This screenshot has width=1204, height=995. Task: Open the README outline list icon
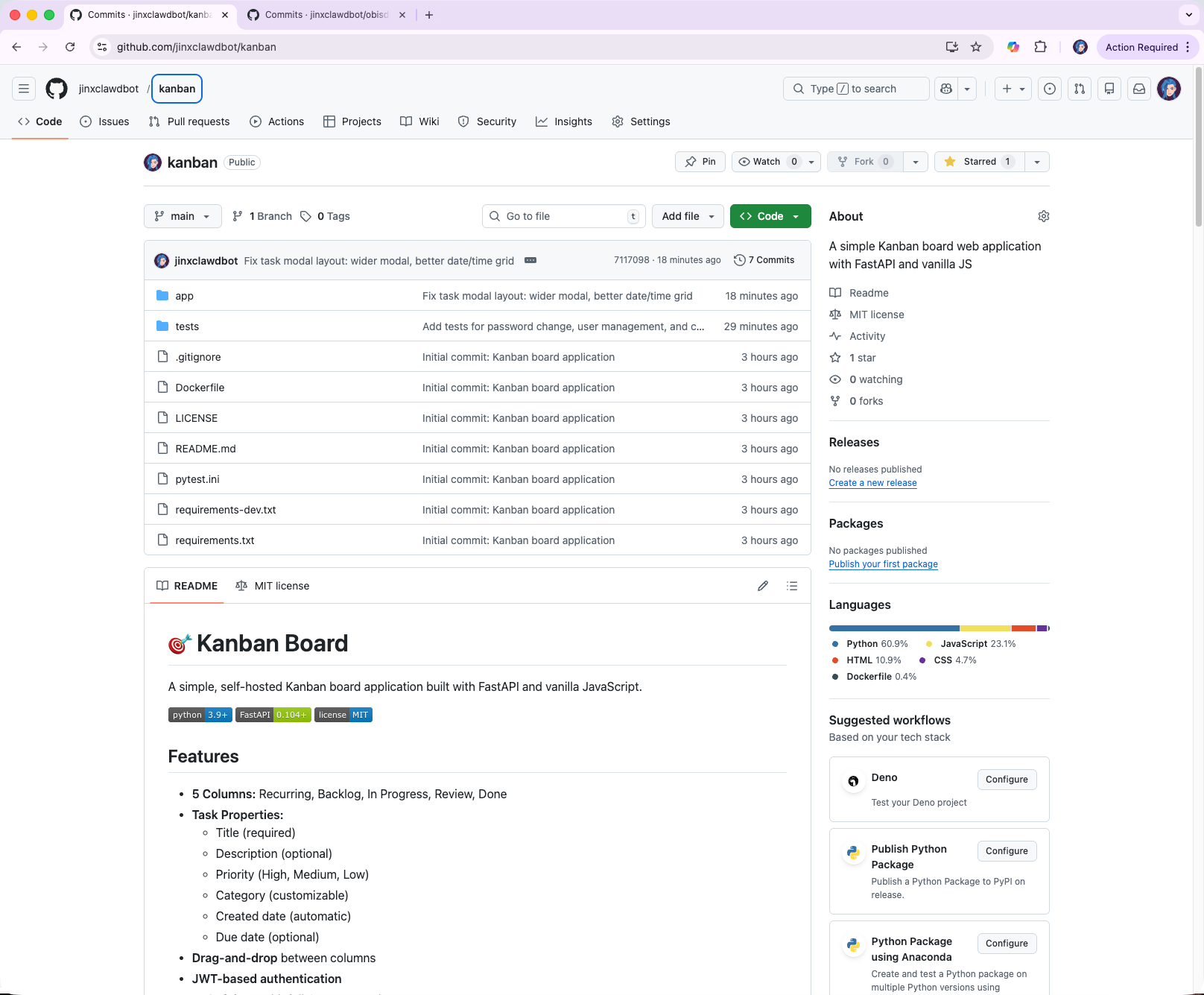[x=792, y=586]
